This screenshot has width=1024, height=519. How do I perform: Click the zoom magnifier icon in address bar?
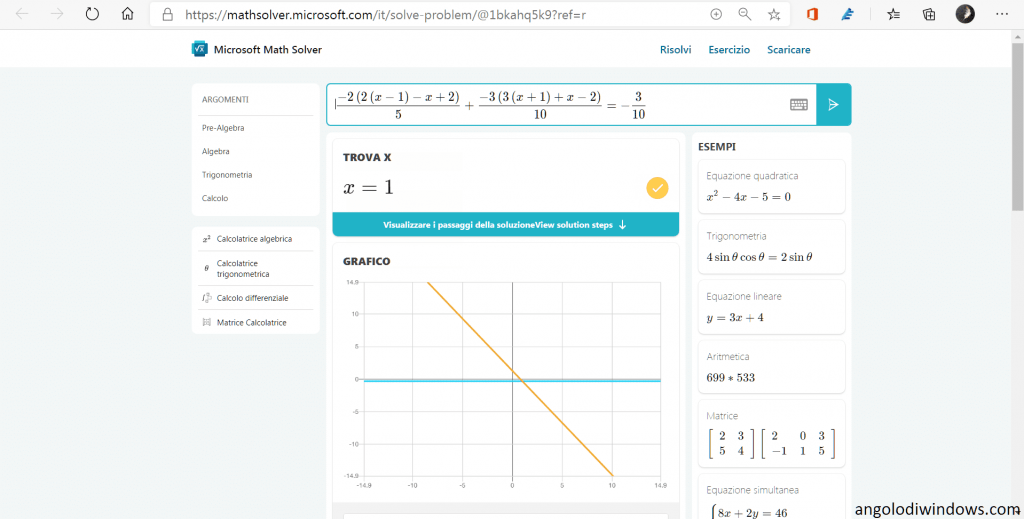pos(744,14)
